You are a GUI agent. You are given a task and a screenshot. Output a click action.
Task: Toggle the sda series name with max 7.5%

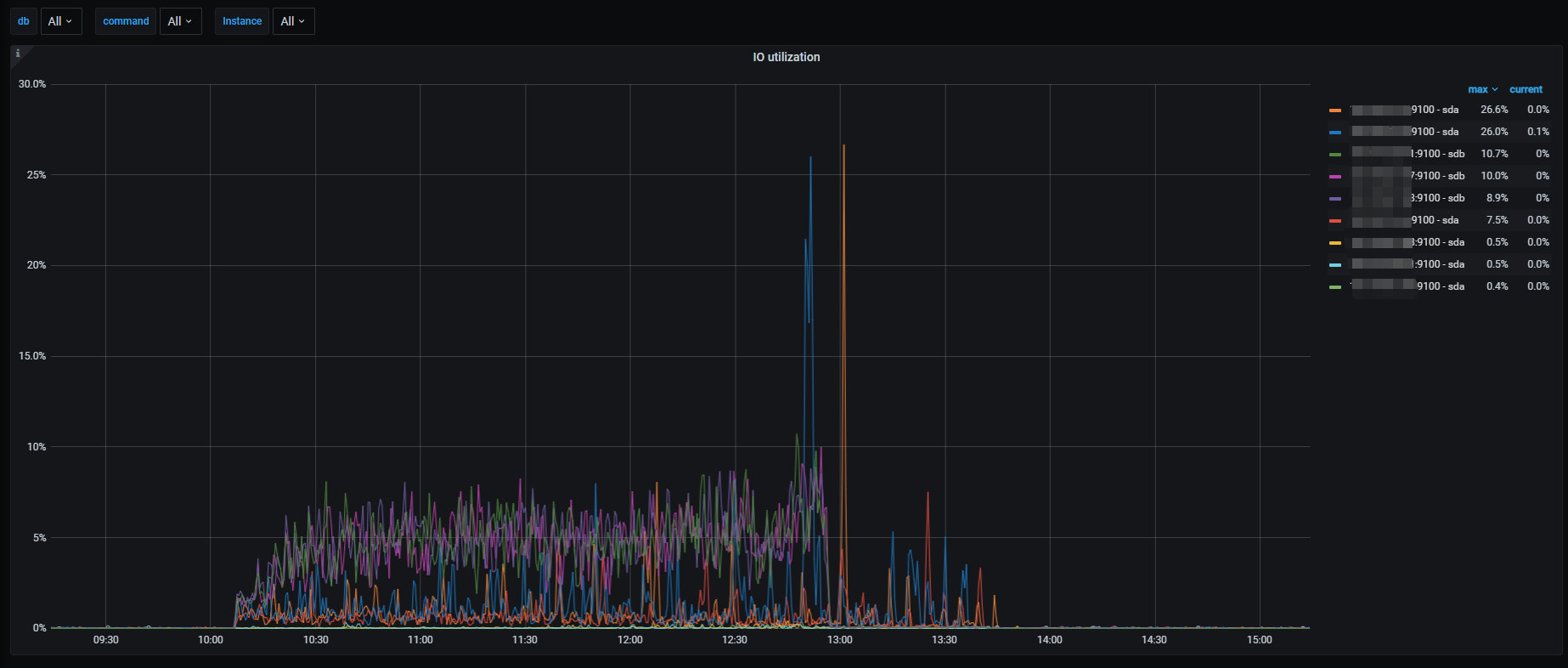[x=1405, y=220]
